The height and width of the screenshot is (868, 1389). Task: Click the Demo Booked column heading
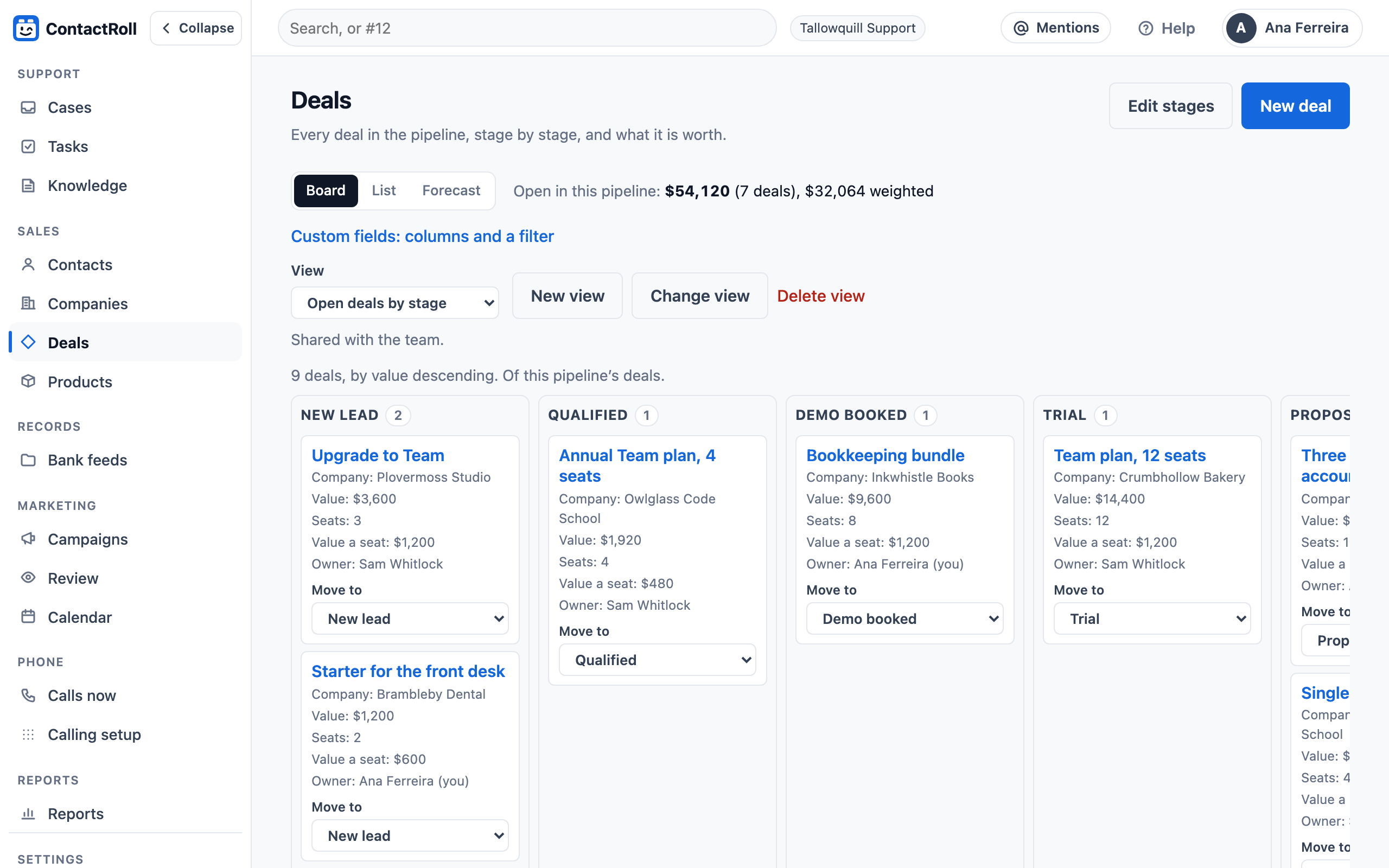click(851, 415)
